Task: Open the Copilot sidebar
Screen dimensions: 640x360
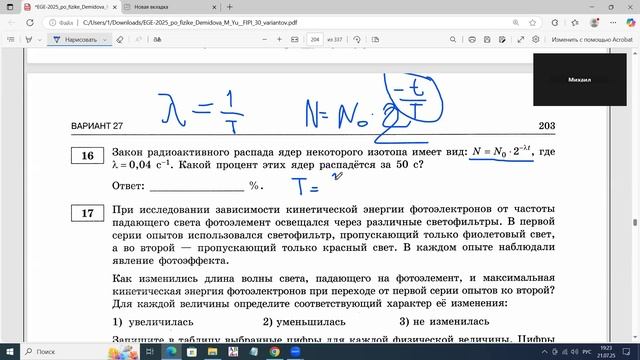Action: point(631,23)
